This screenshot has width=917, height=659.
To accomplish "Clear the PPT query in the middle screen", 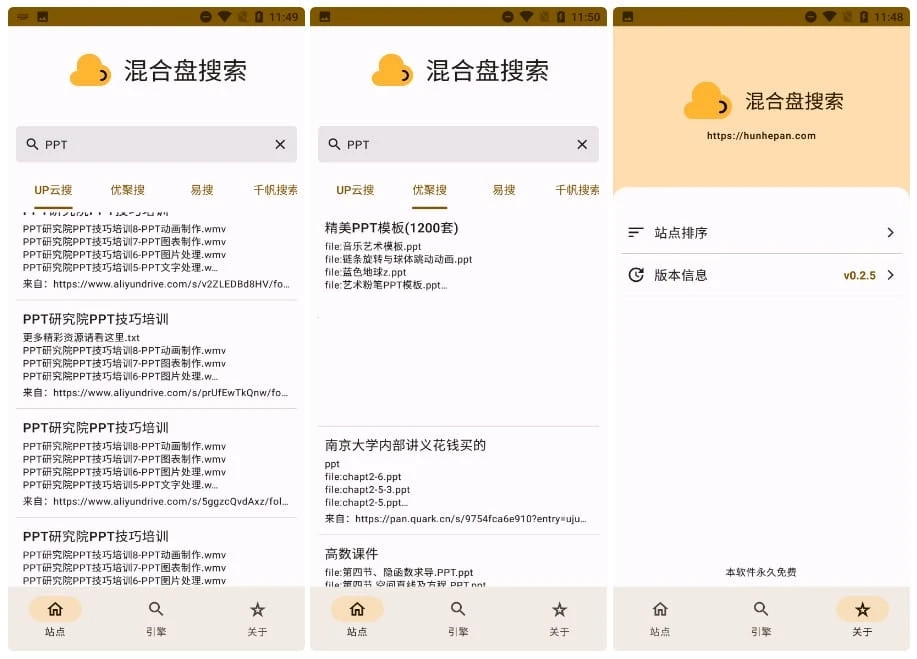I will tap(582, 145).
